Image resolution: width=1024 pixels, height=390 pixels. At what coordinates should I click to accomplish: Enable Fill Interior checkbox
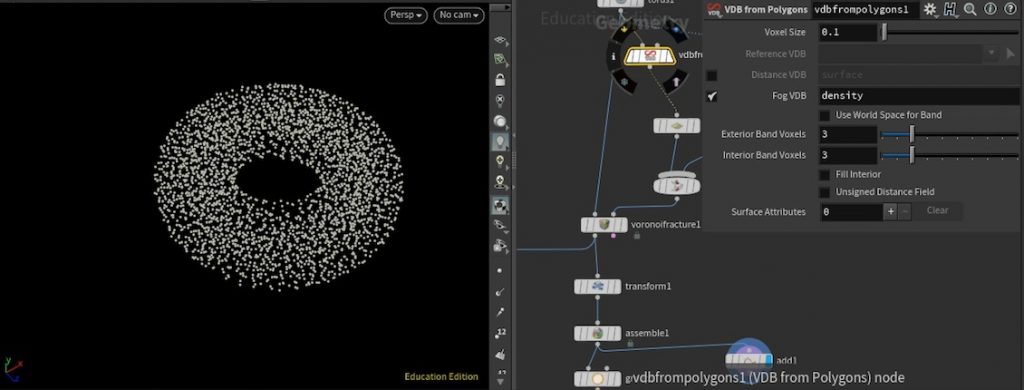[825, 175]
